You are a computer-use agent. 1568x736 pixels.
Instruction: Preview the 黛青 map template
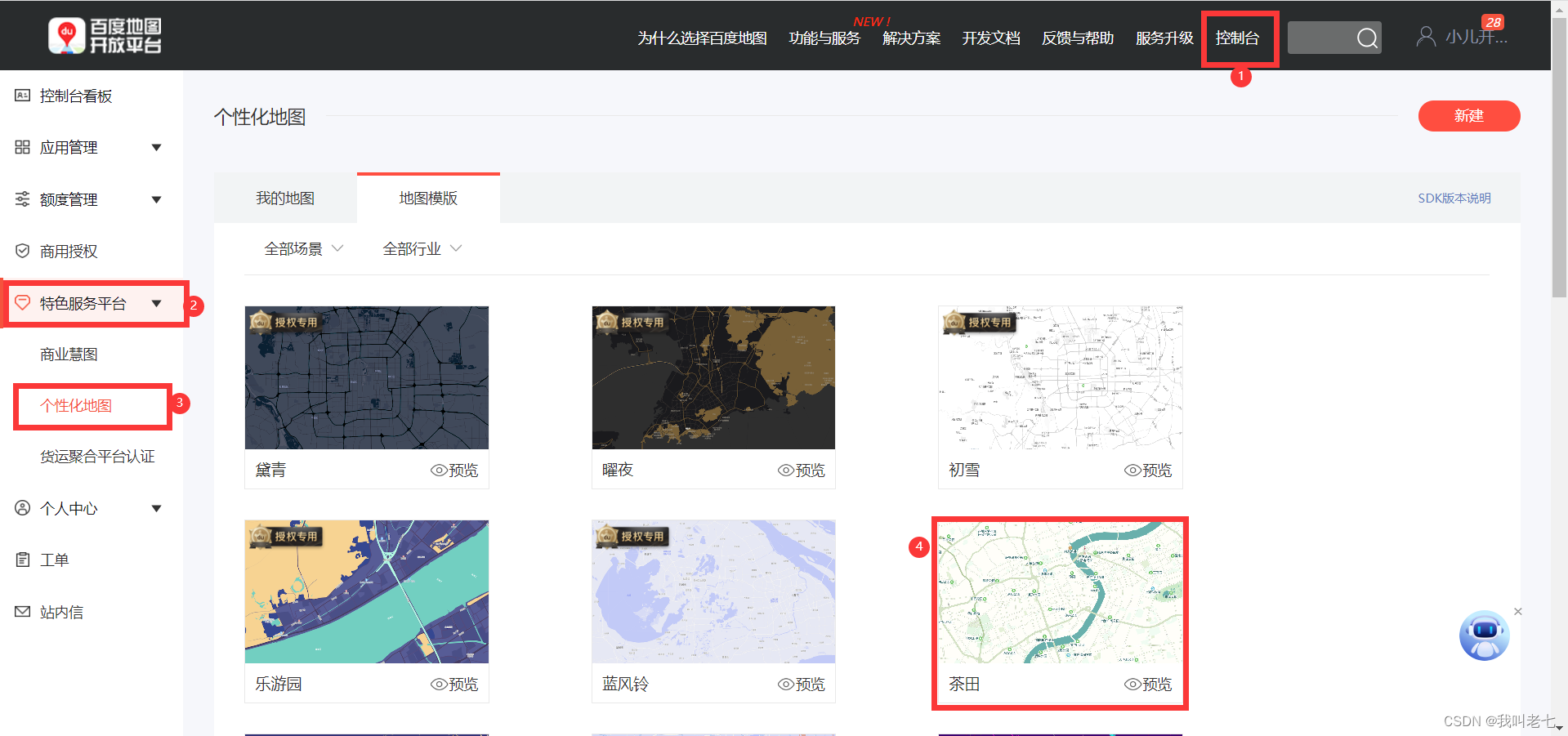[454, 470]
